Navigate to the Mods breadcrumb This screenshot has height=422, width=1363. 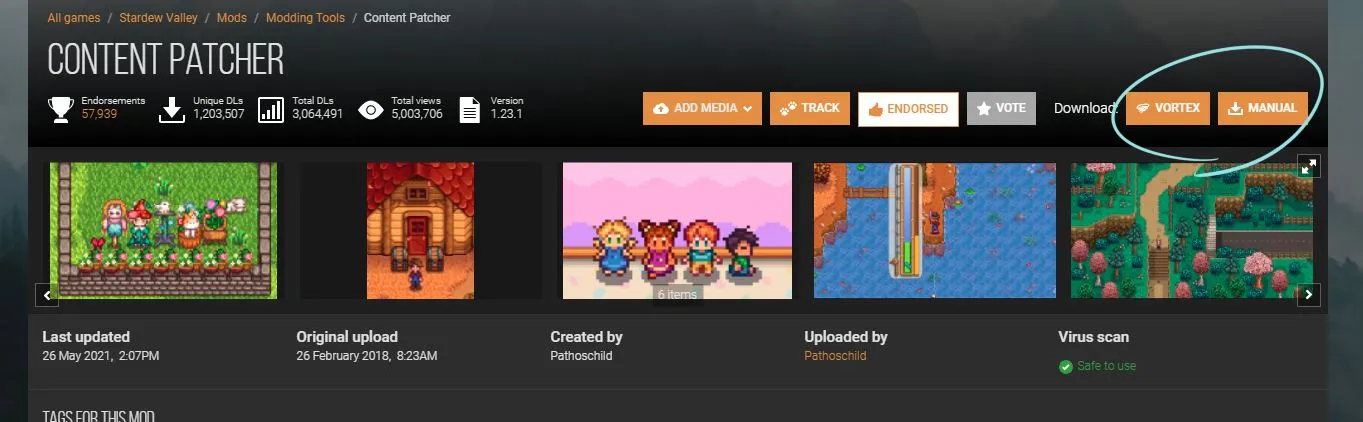(231, 18)
